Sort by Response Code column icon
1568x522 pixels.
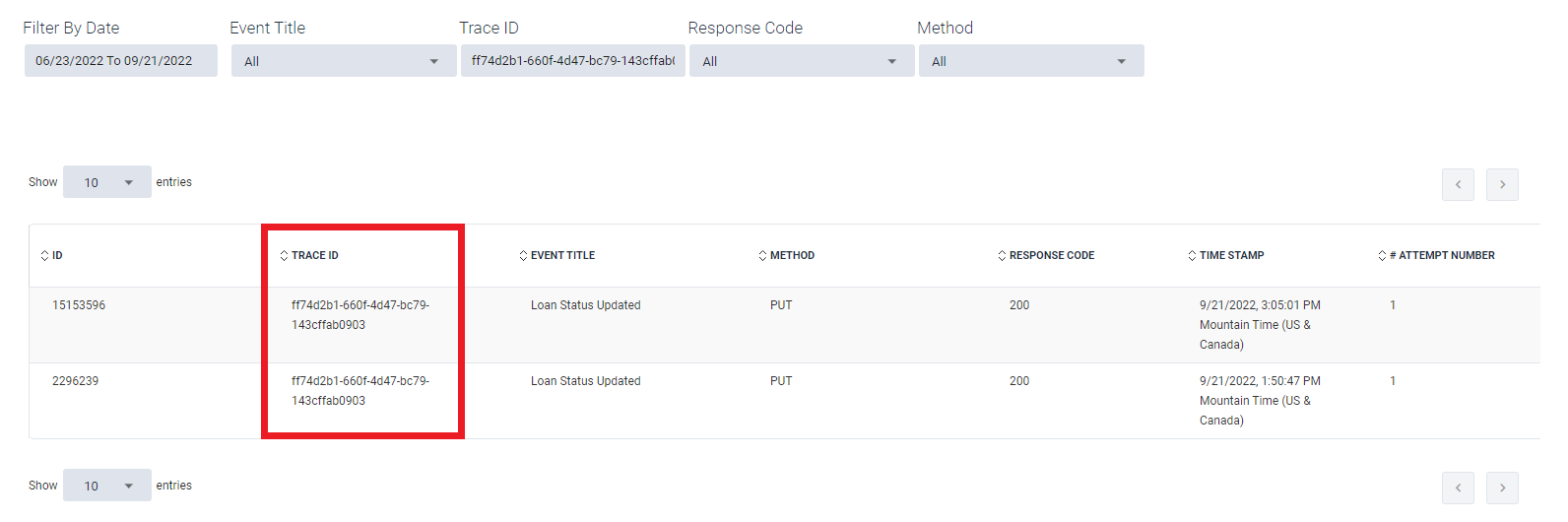point(1002,255)
